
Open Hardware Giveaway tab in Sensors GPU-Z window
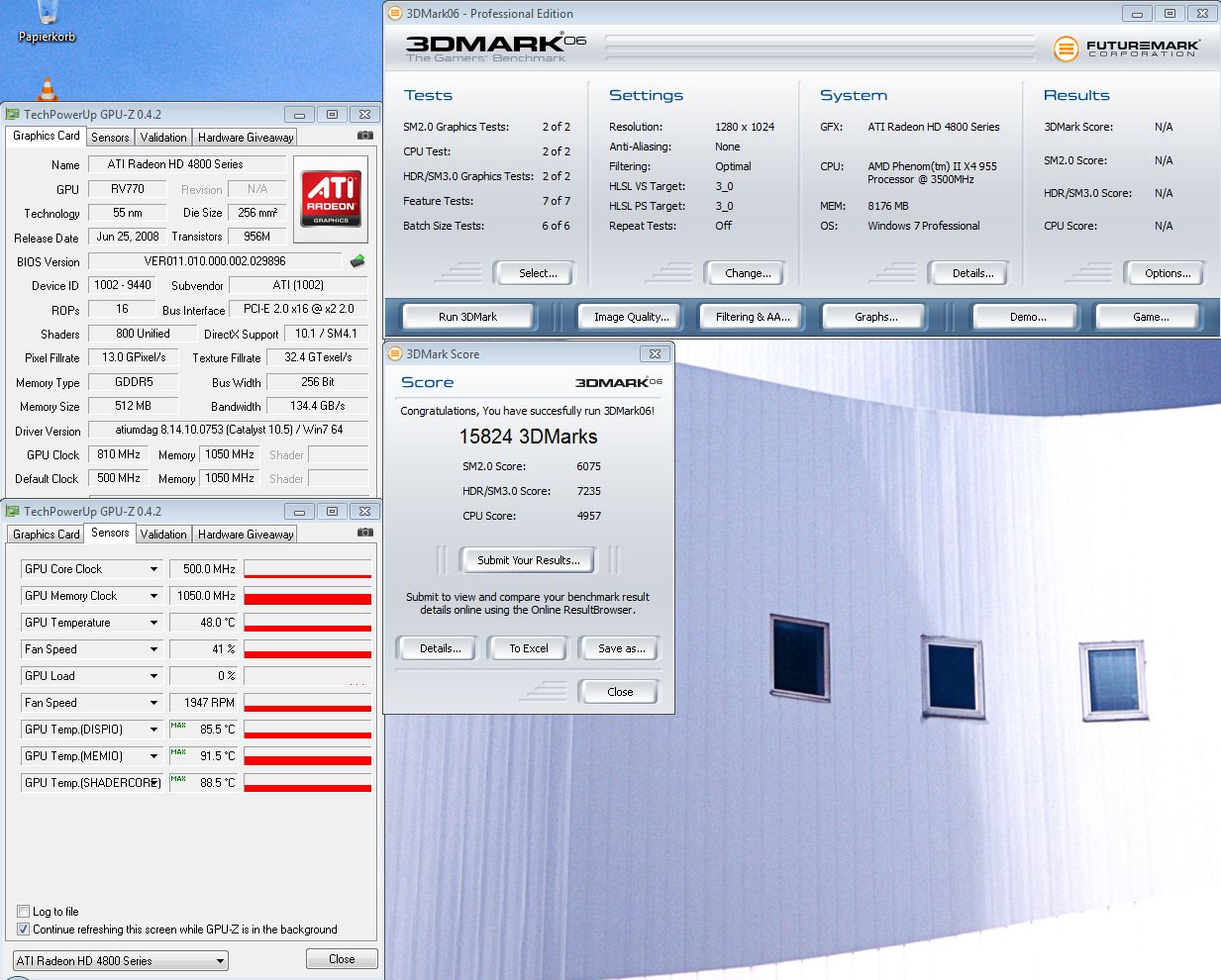coord(246,535)
